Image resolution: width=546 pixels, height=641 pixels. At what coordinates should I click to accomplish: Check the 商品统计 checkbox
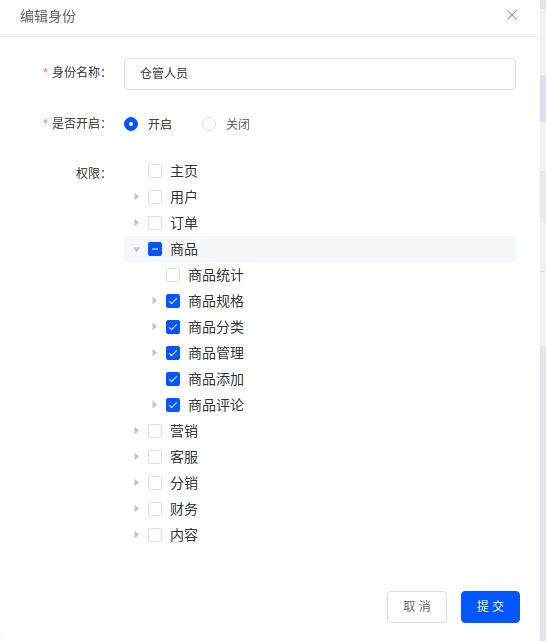(173, 275)
